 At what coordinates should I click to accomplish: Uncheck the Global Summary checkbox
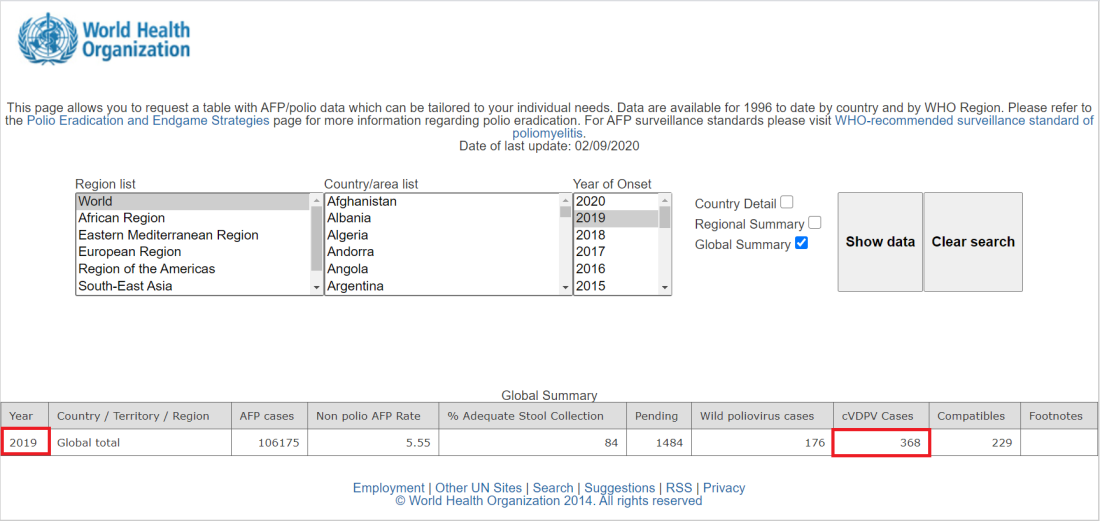(x=801, y=243)
